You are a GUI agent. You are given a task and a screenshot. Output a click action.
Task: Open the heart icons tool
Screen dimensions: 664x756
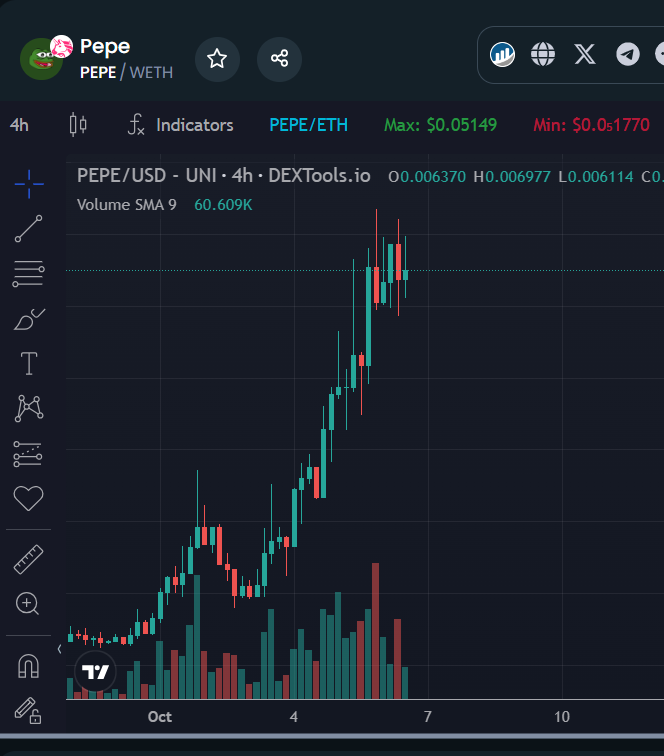coord(28,498)
